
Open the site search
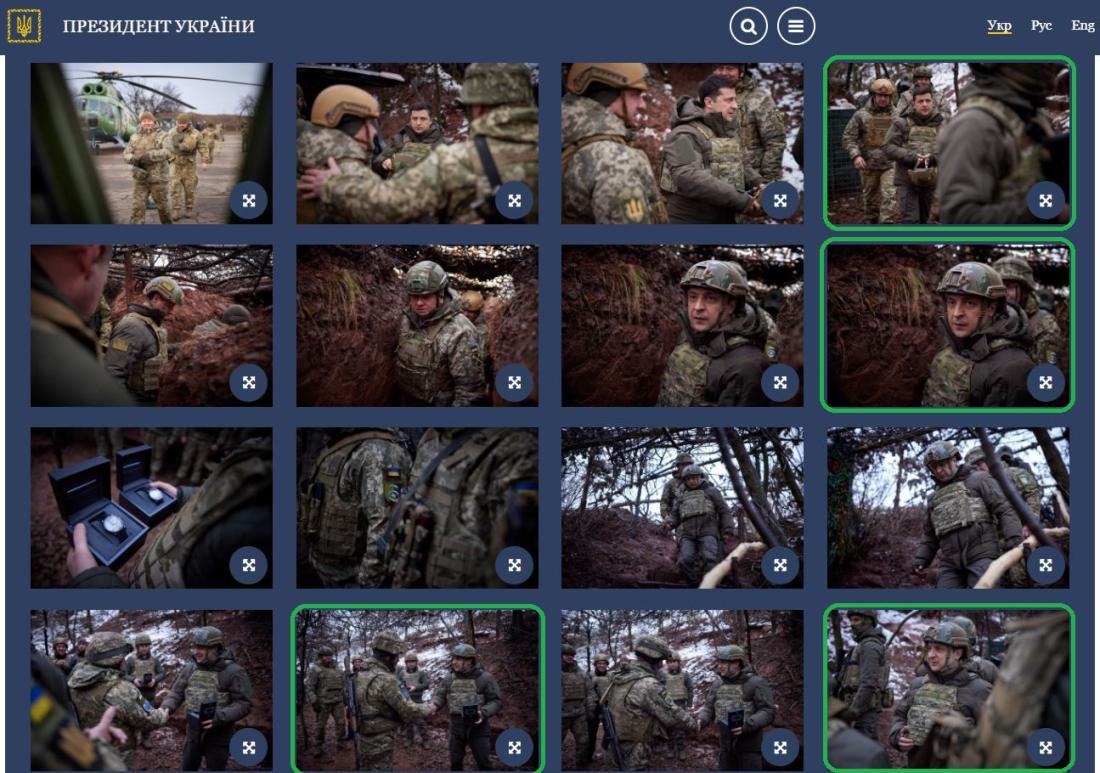tap(749, 27)
